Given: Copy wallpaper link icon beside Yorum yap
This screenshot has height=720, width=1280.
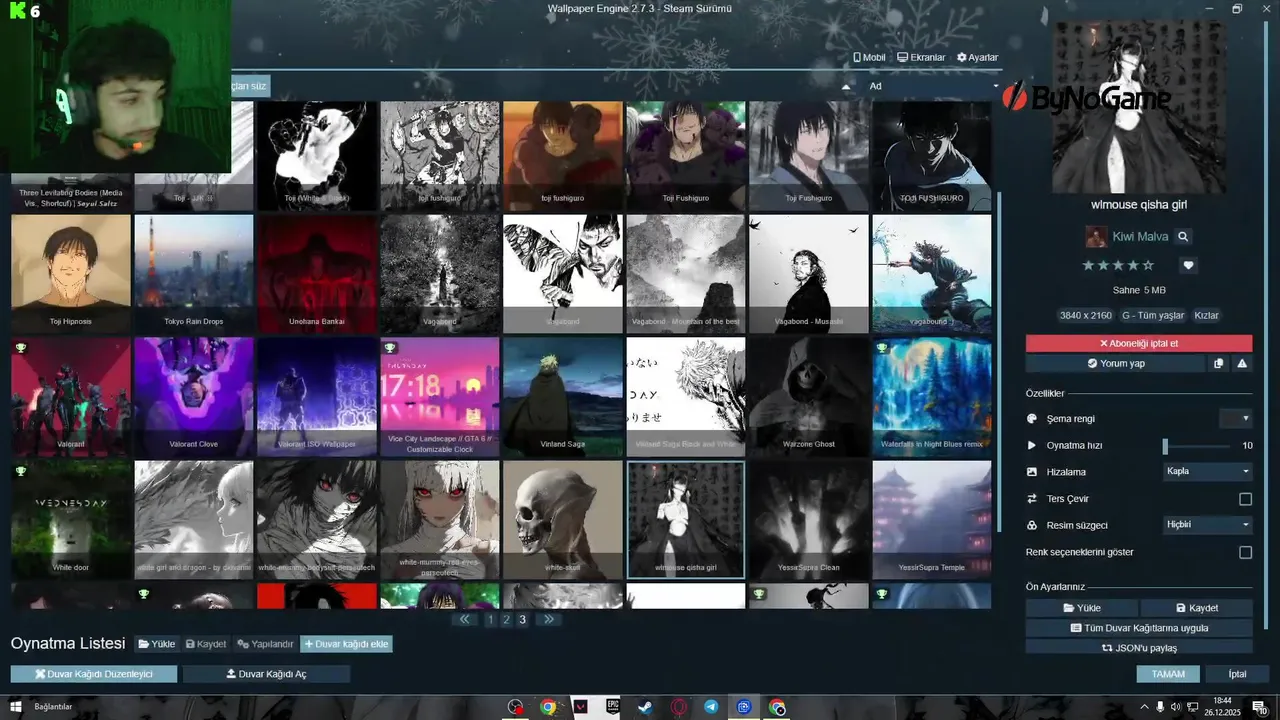Looking at the screenshot, I should (1218, 363).
